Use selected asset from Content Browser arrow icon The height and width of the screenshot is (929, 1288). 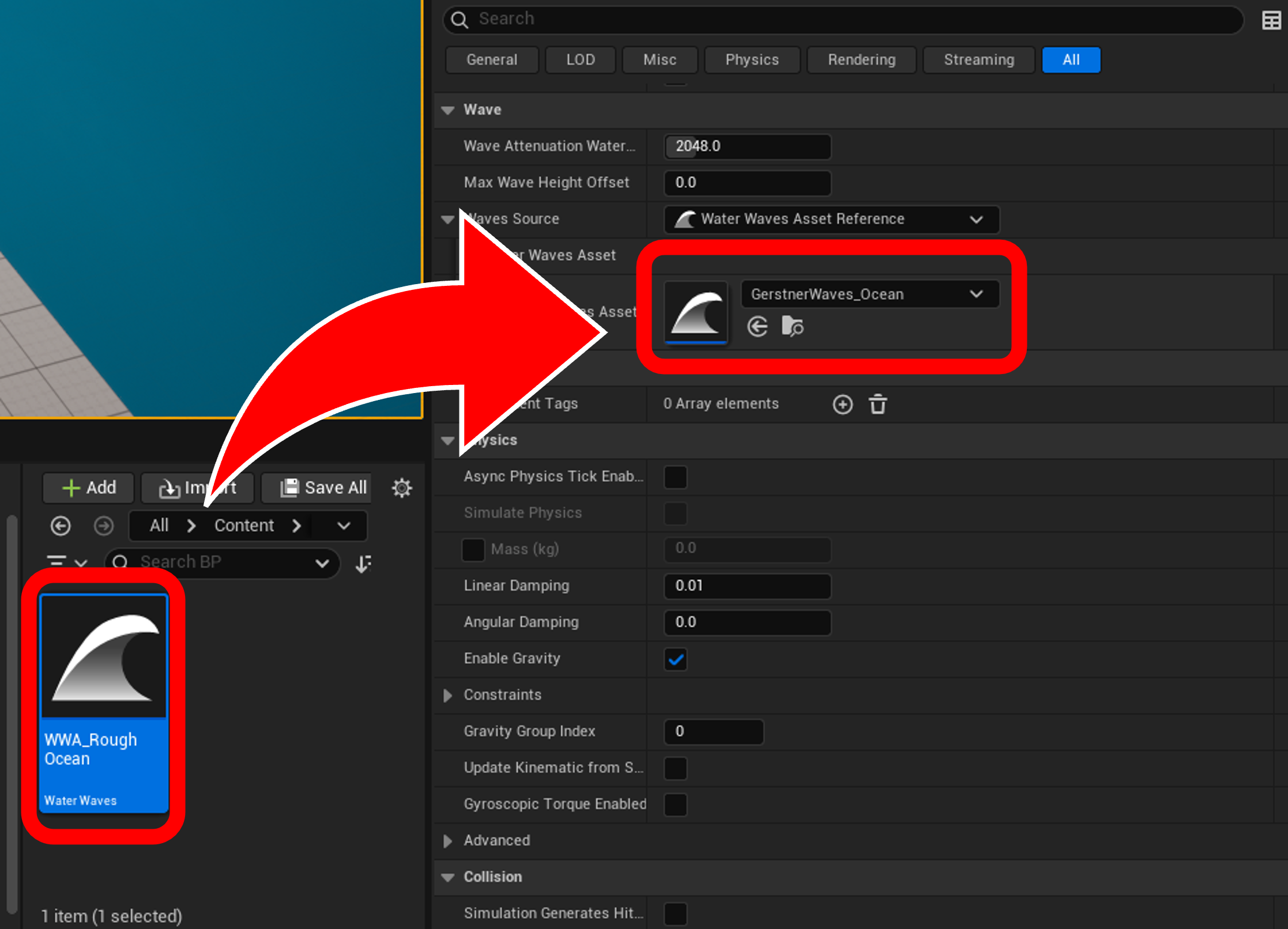[757, 326]
